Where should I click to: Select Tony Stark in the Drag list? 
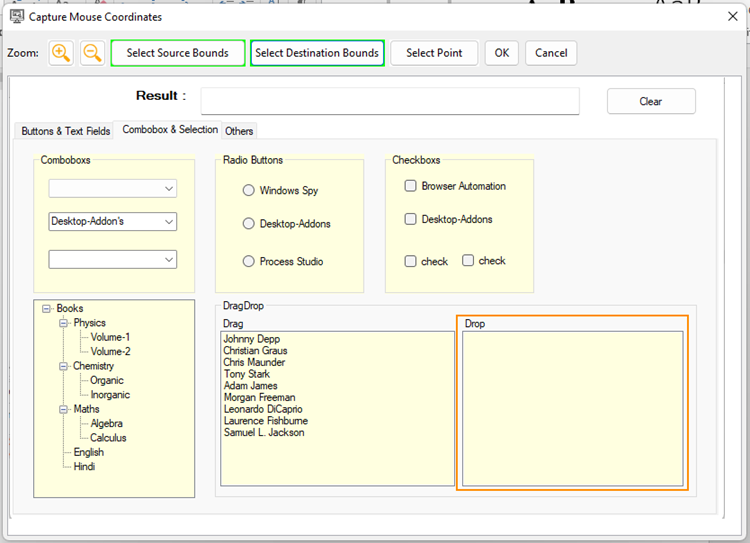[x=246, y=374]
